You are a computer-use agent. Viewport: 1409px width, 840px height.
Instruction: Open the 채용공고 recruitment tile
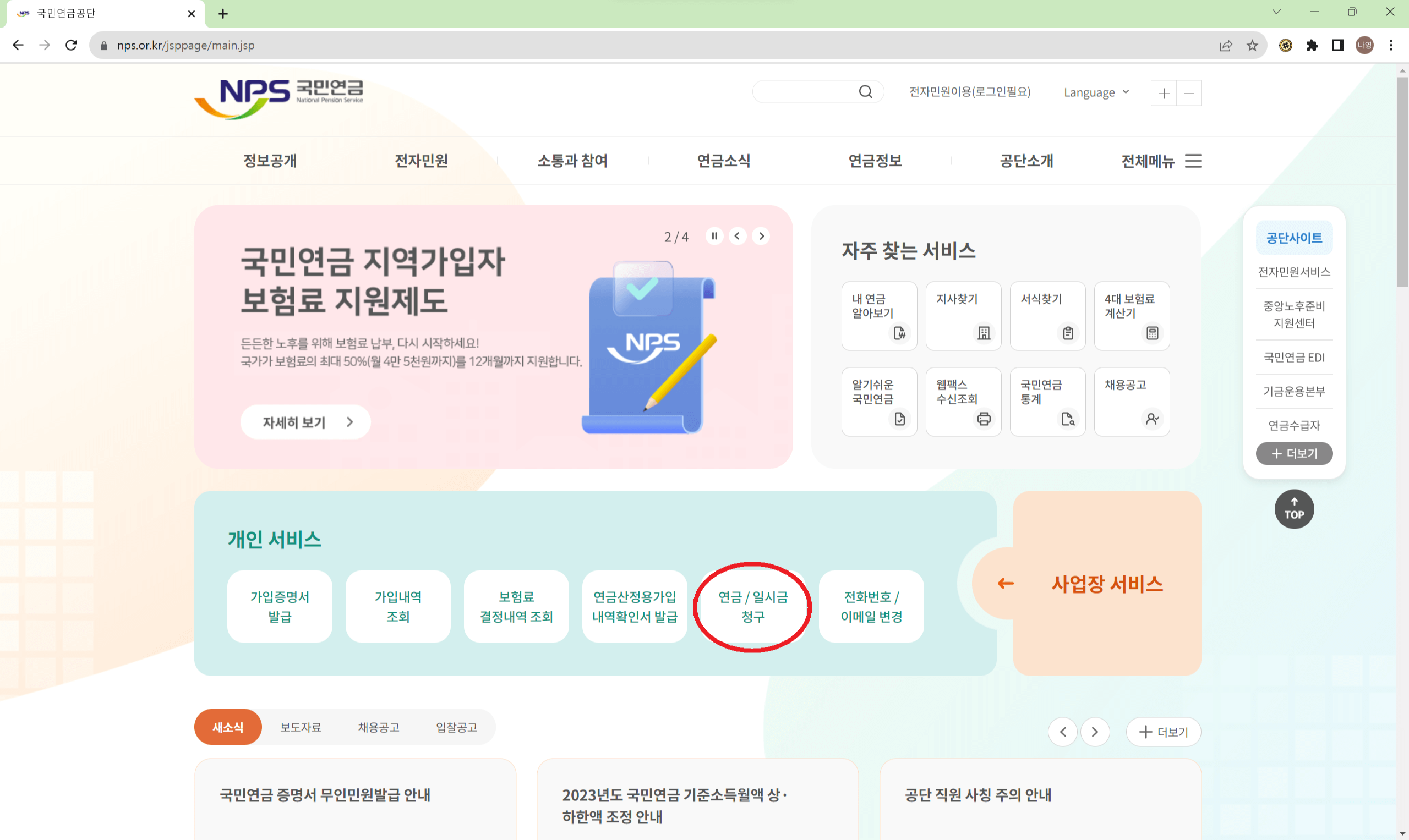(x=1132, y=402)
